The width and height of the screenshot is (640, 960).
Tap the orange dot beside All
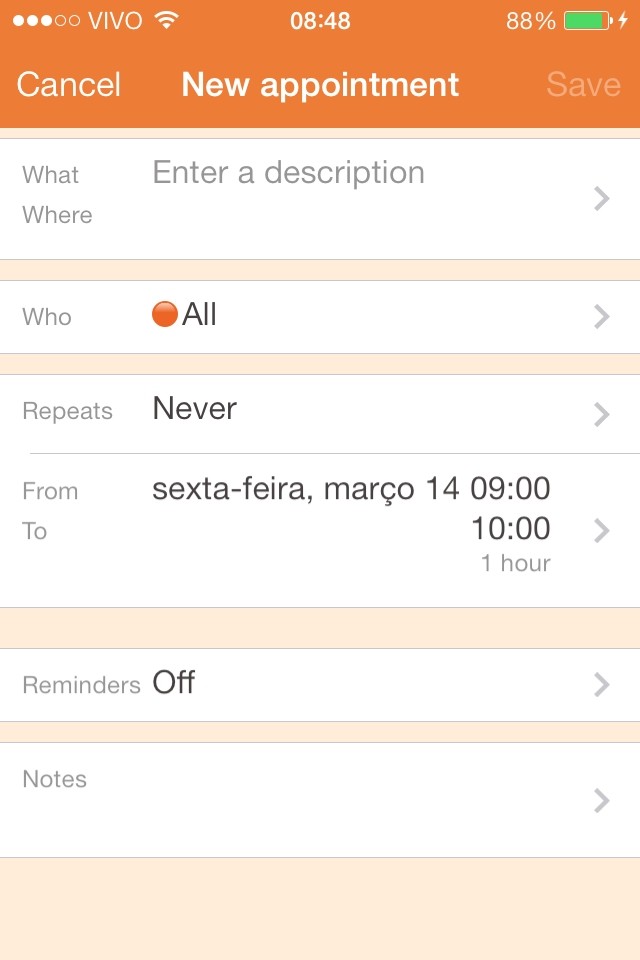tap(164, 315)
